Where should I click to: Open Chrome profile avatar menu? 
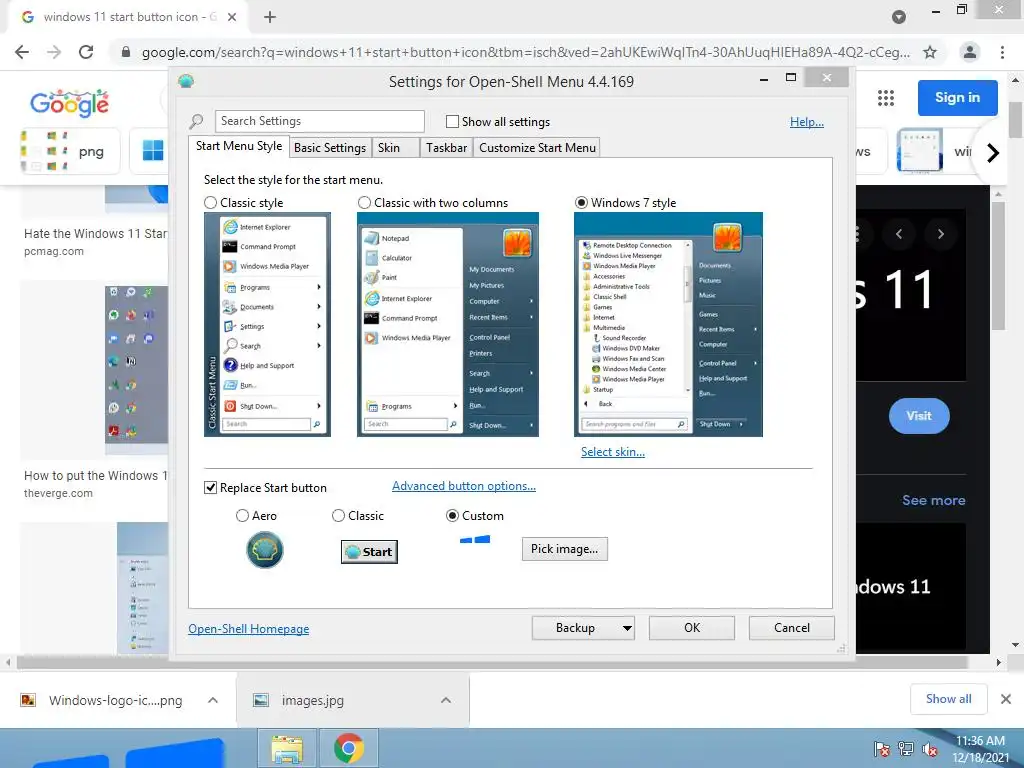coord(970,52)
